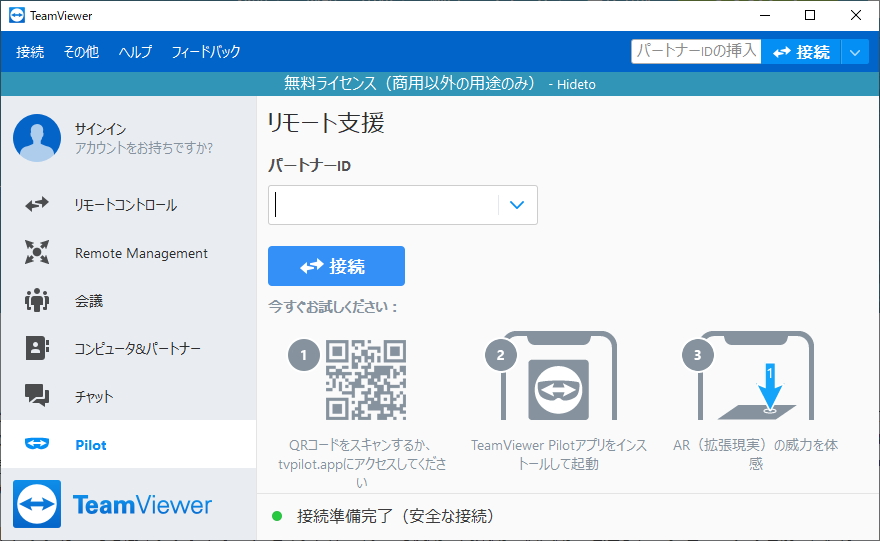Click the AR arrow phone illustration
Viewport: 880px width, 541px height.
click(x=755, y=375)
